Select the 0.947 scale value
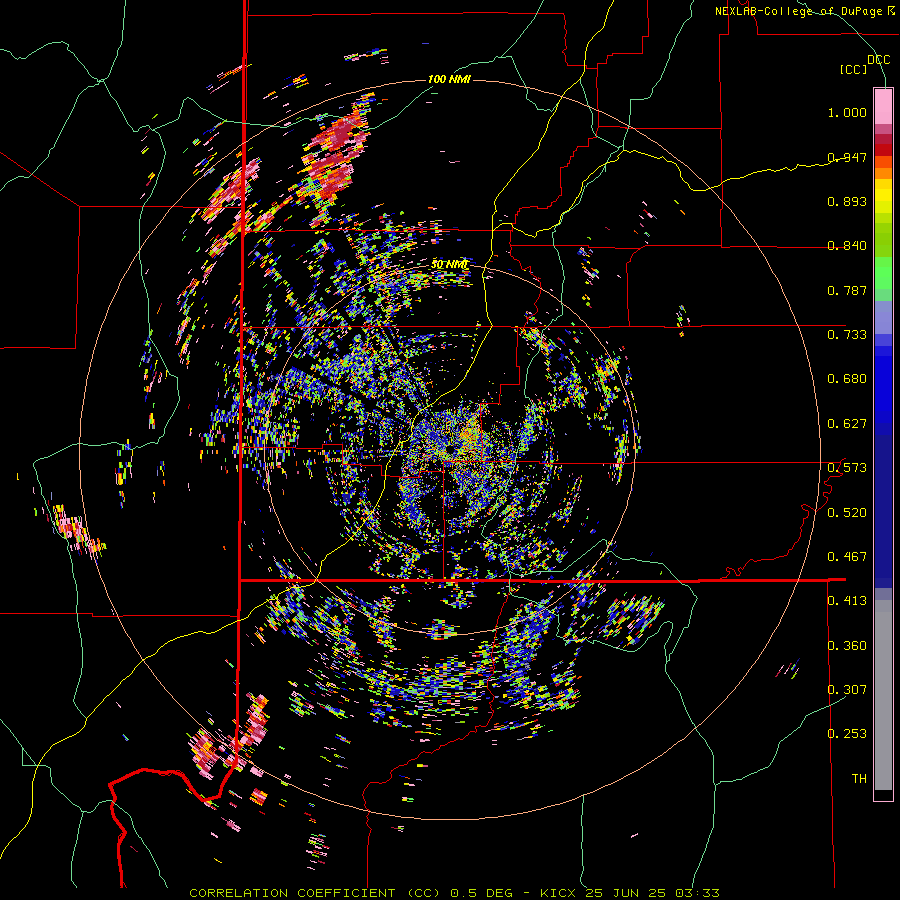The image size is (900, 900). pos(847,157)
